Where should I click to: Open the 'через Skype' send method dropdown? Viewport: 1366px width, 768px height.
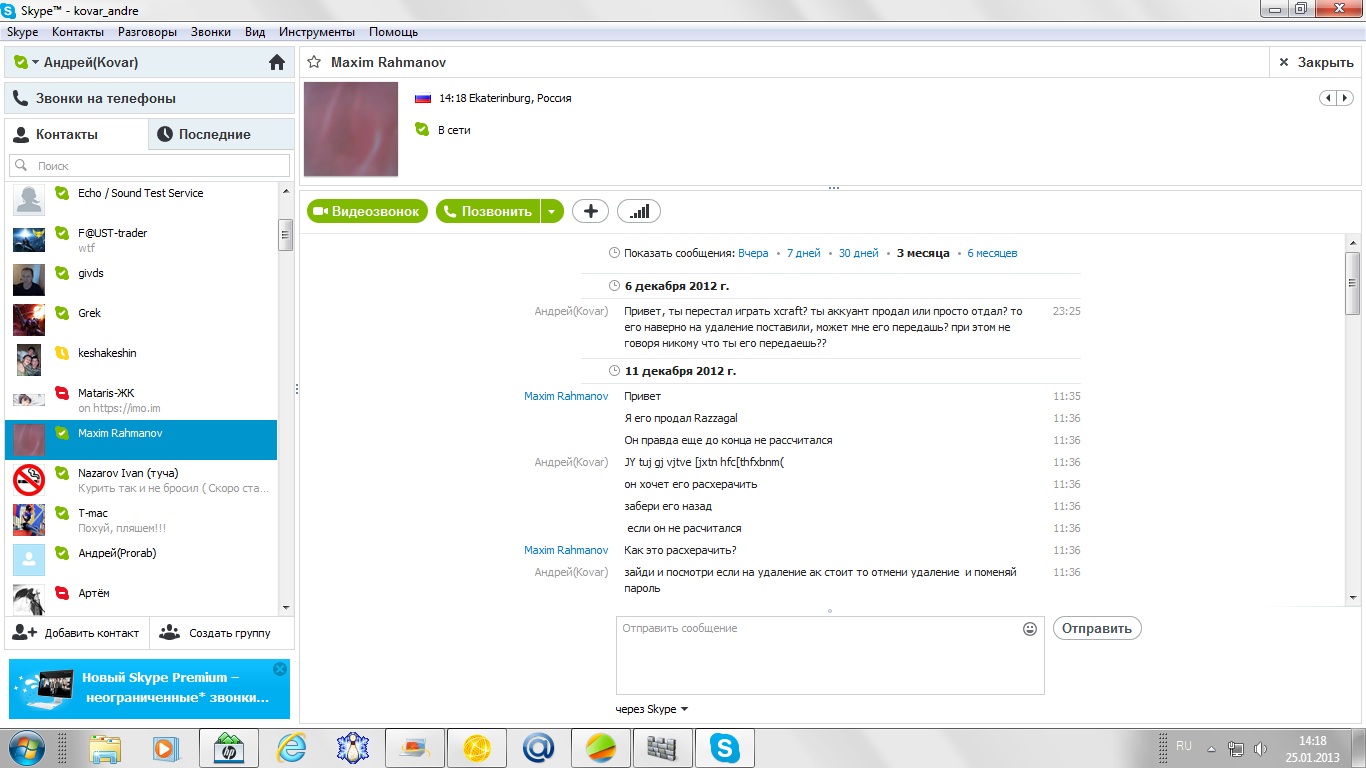[652, 709]
